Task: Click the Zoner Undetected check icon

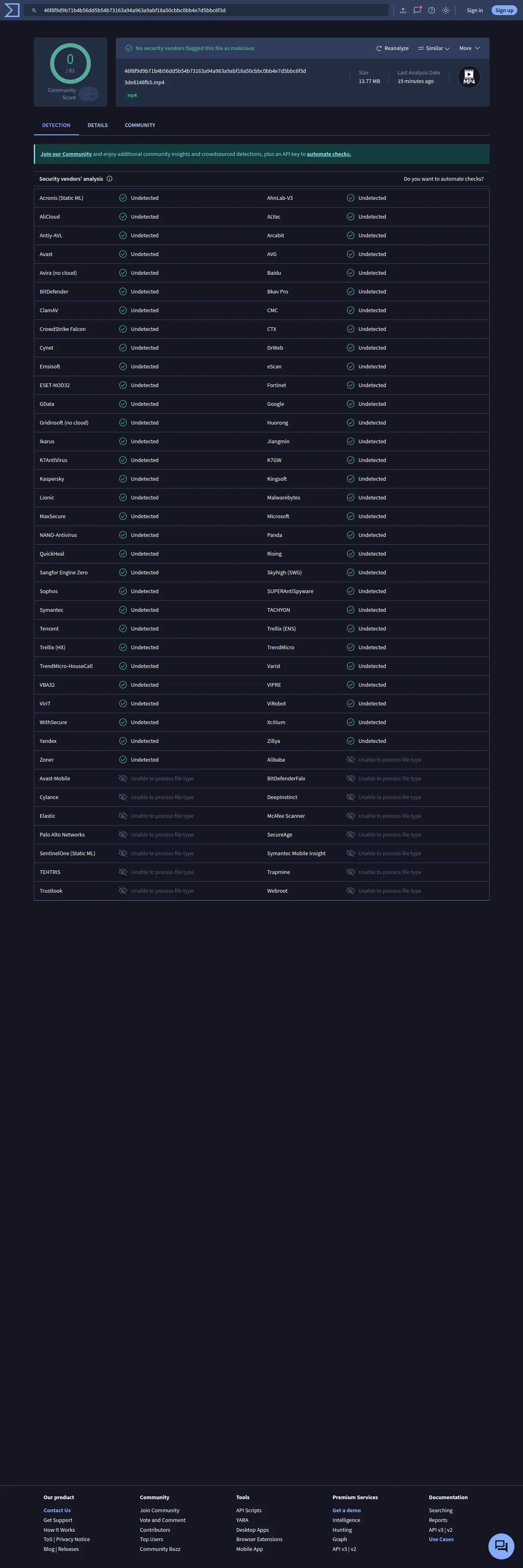Action: click(123, 760)
